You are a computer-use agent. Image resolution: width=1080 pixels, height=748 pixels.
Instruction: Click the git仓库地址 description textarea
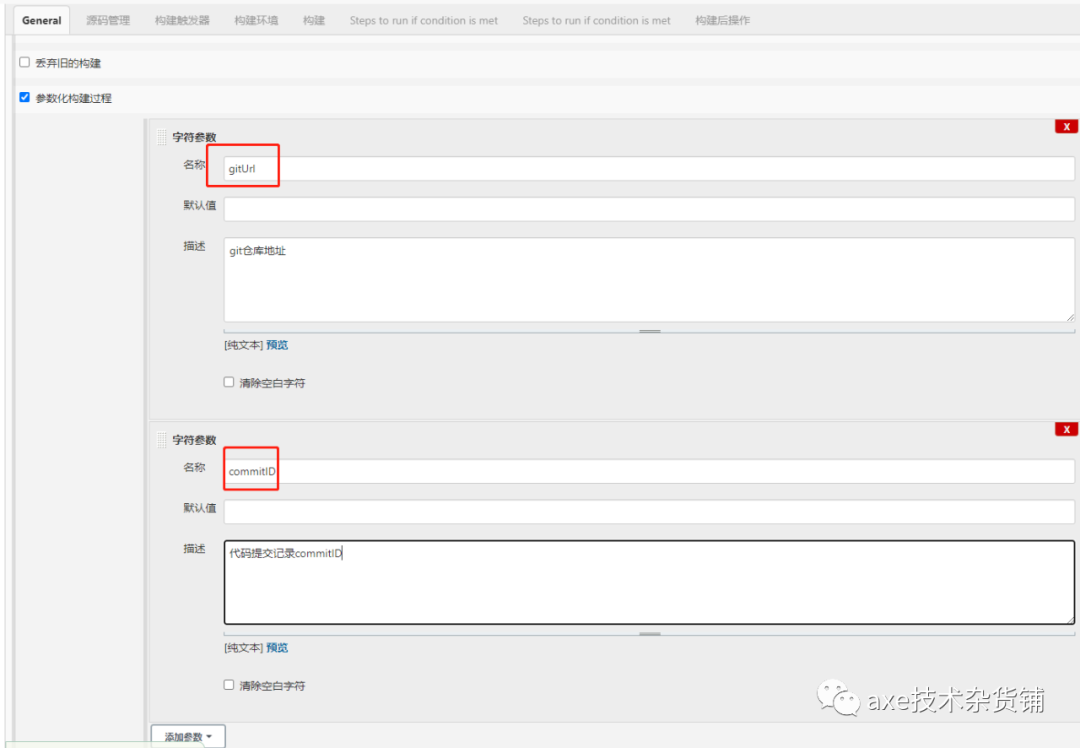coord(649,280)
